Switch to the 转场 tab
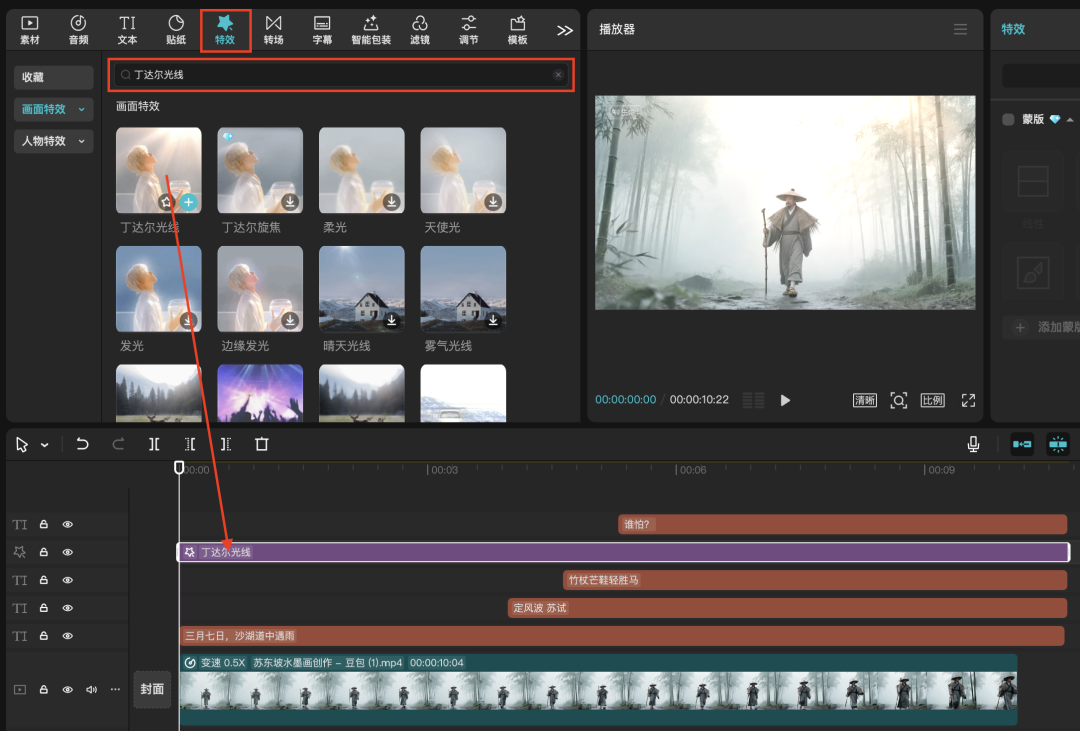 (x=273, y=30)
